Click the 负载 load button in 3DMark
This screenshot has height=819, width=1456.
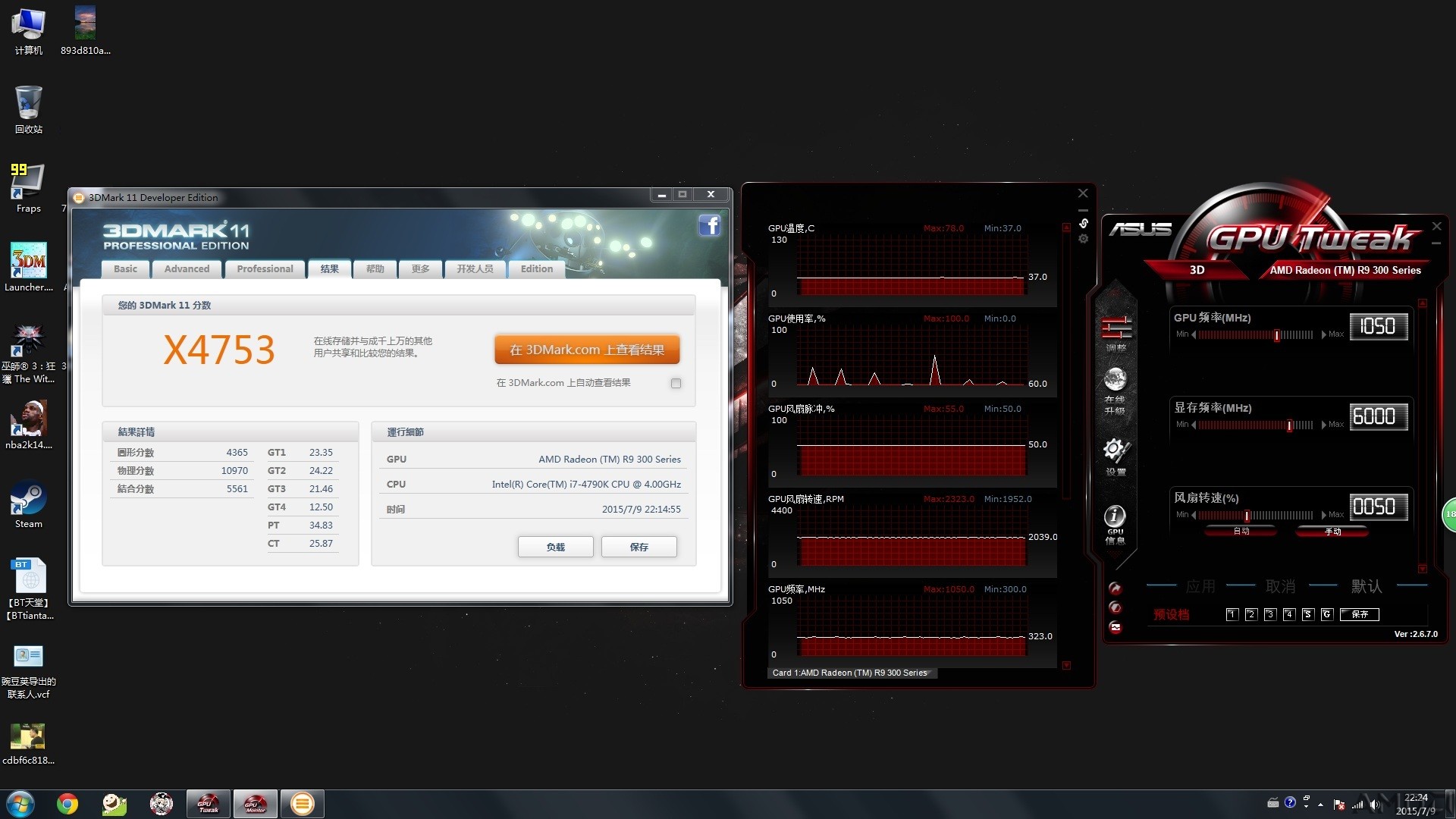(557, 547)
